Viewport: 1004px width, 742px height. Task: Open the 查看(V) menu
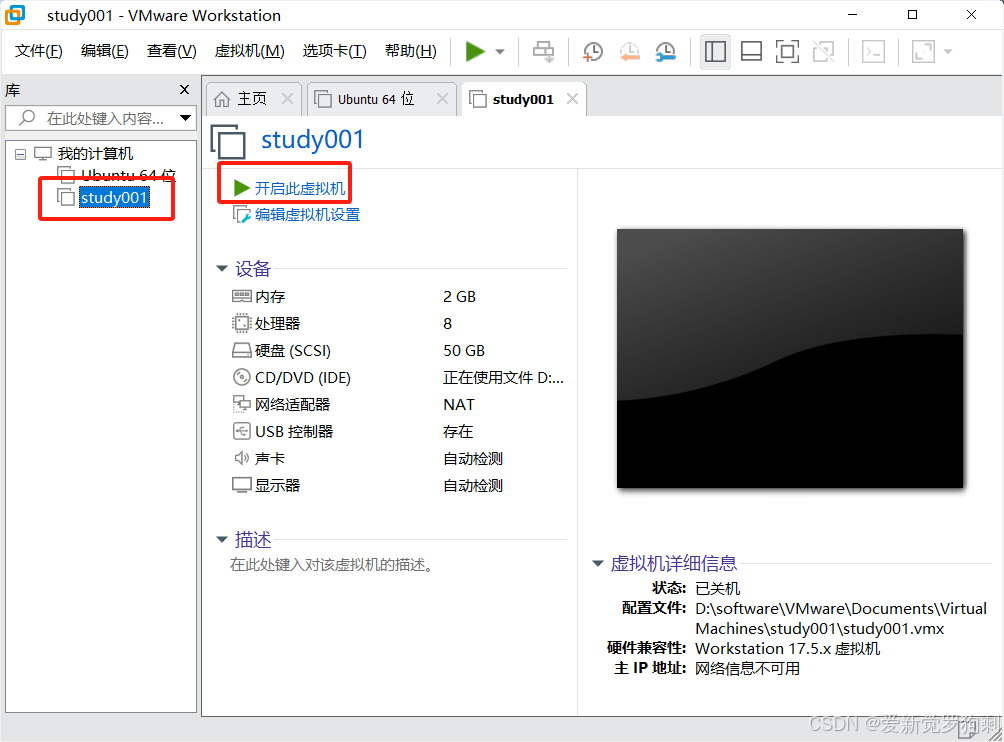172,51
